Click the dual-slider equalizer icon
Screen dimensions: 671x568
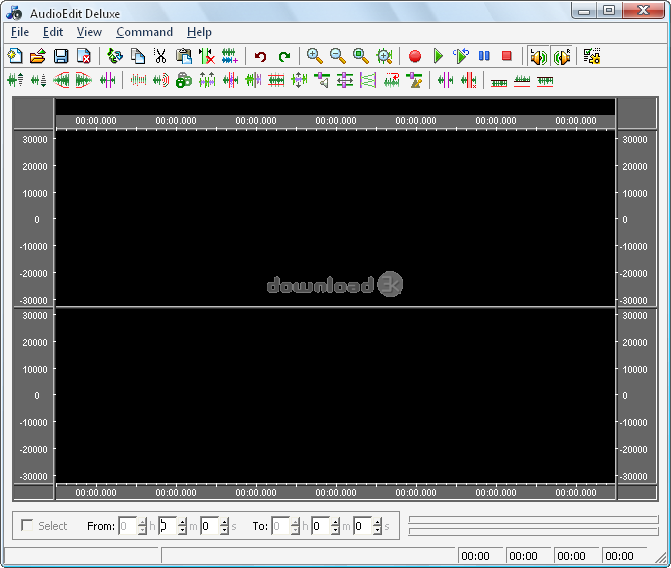point(345,80)
